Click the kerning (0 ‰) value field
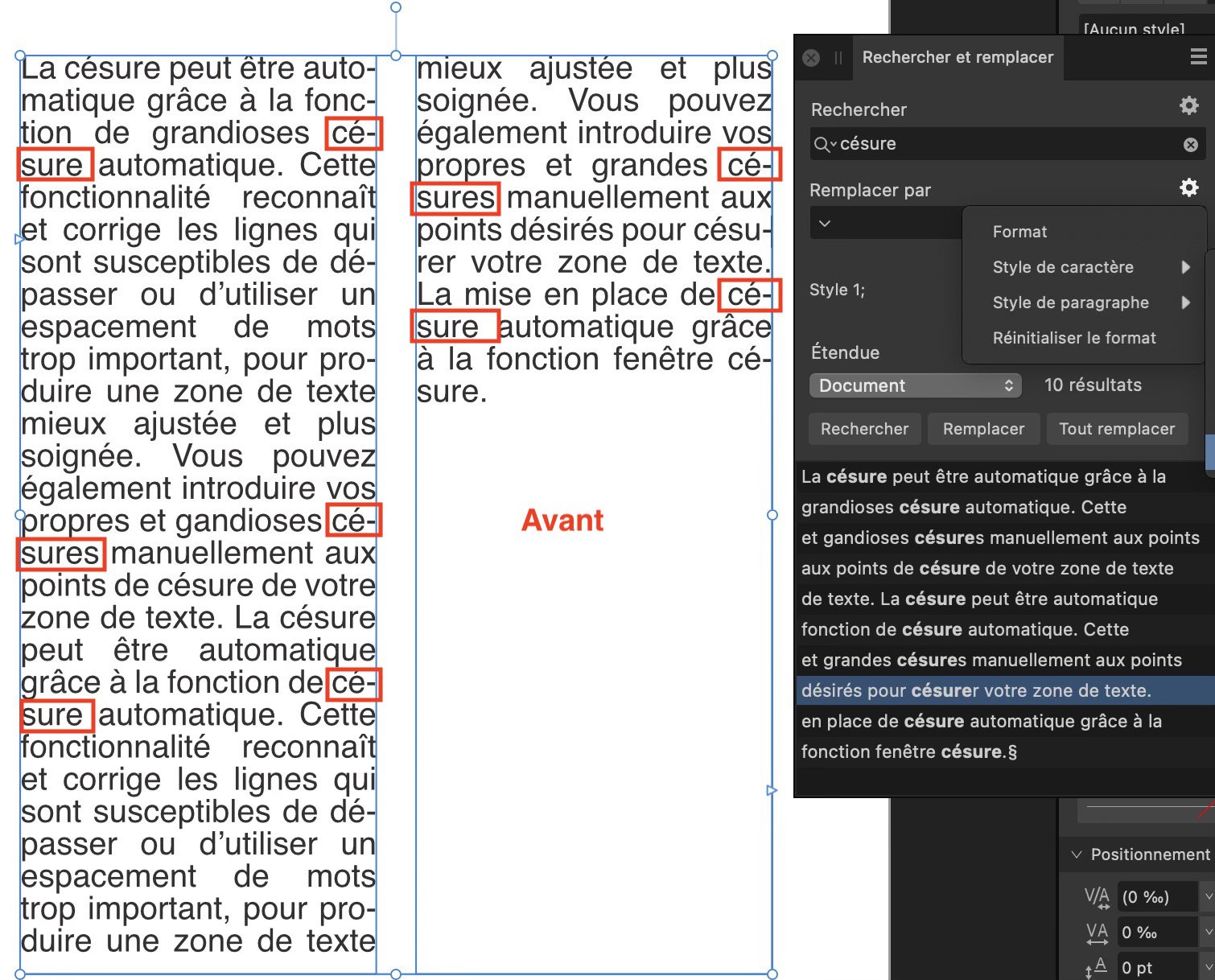The width and height of the screenshot is (1215, 980). point(1158,897)
